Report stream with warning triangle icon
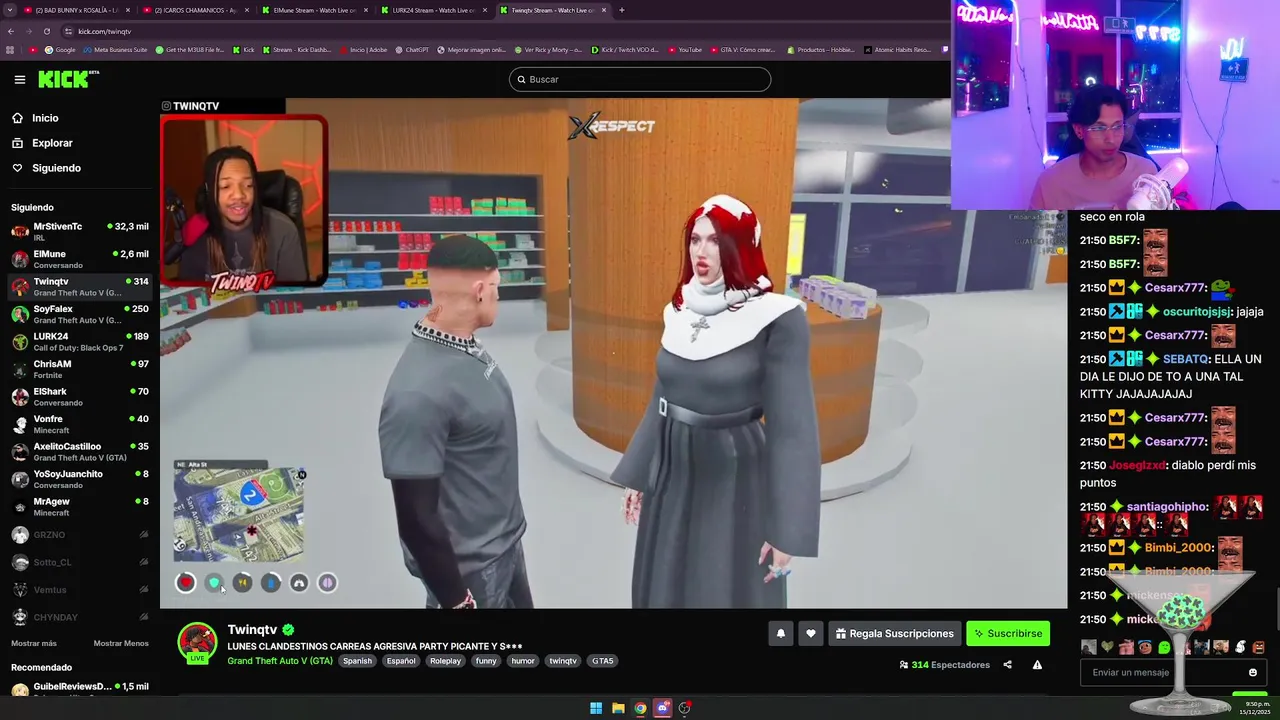Viewport: 1280px width, 720px height. coord(1037,665)
